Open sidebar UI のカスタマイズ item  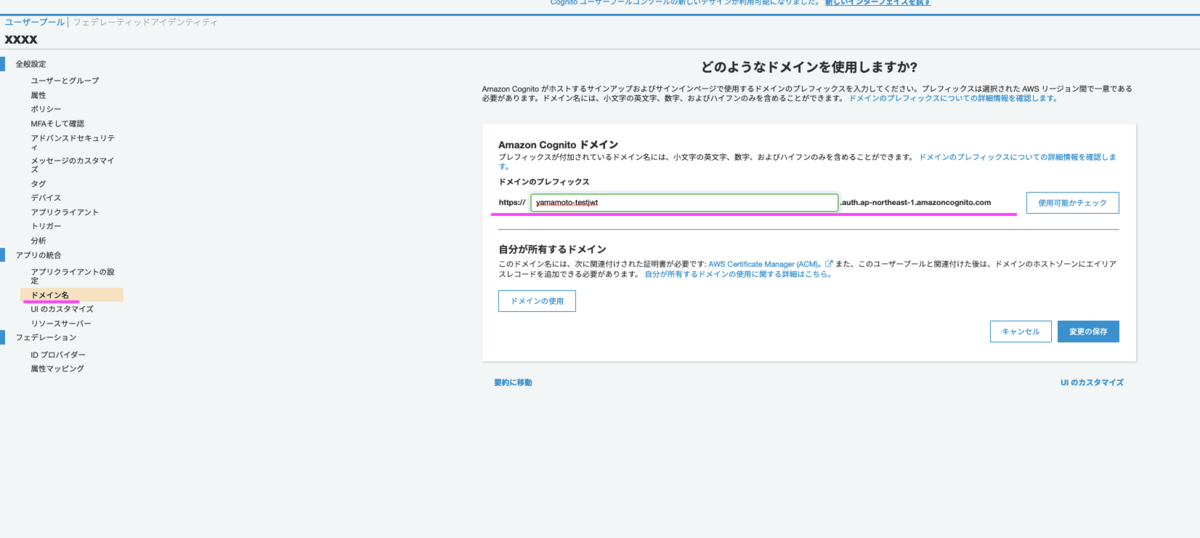[62, 309]
